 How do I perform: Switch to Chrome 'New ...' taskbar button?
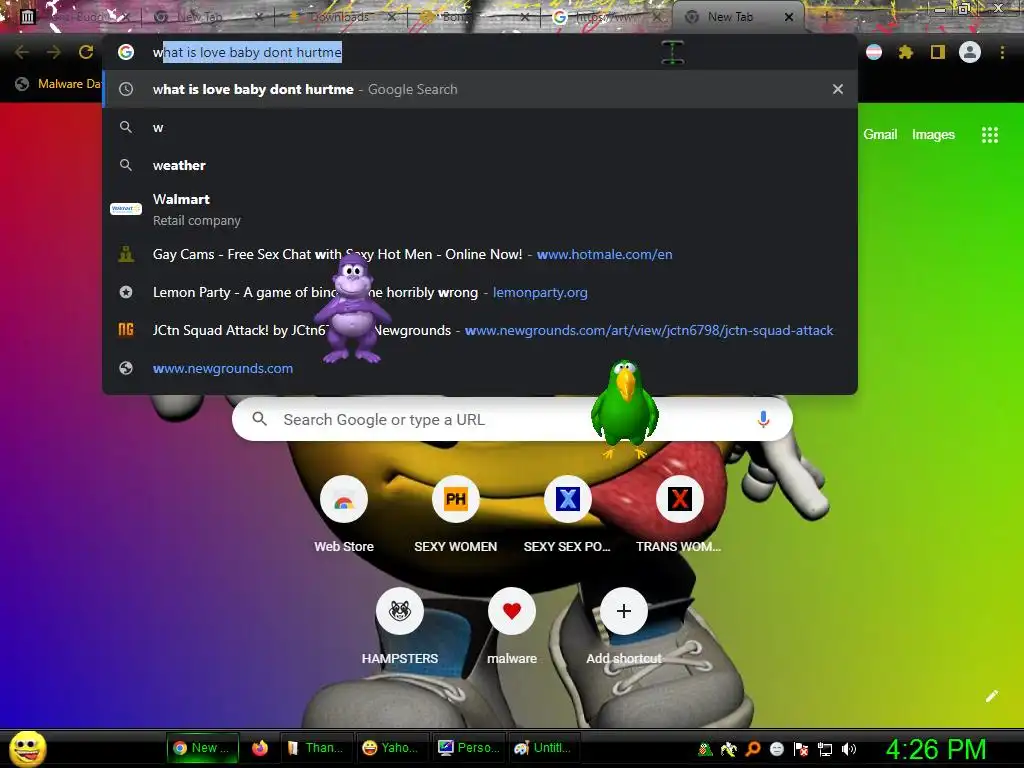point(202,748)
